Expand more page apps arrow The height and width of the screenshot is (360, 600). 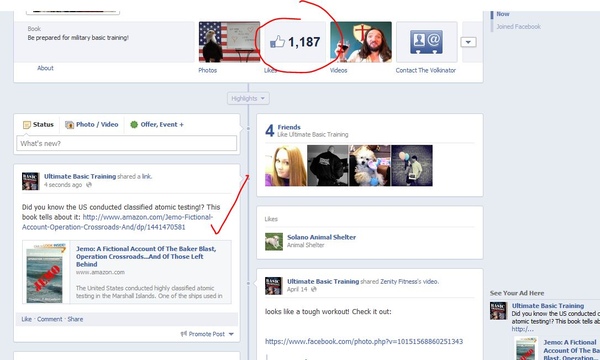(x=468, y=42)
